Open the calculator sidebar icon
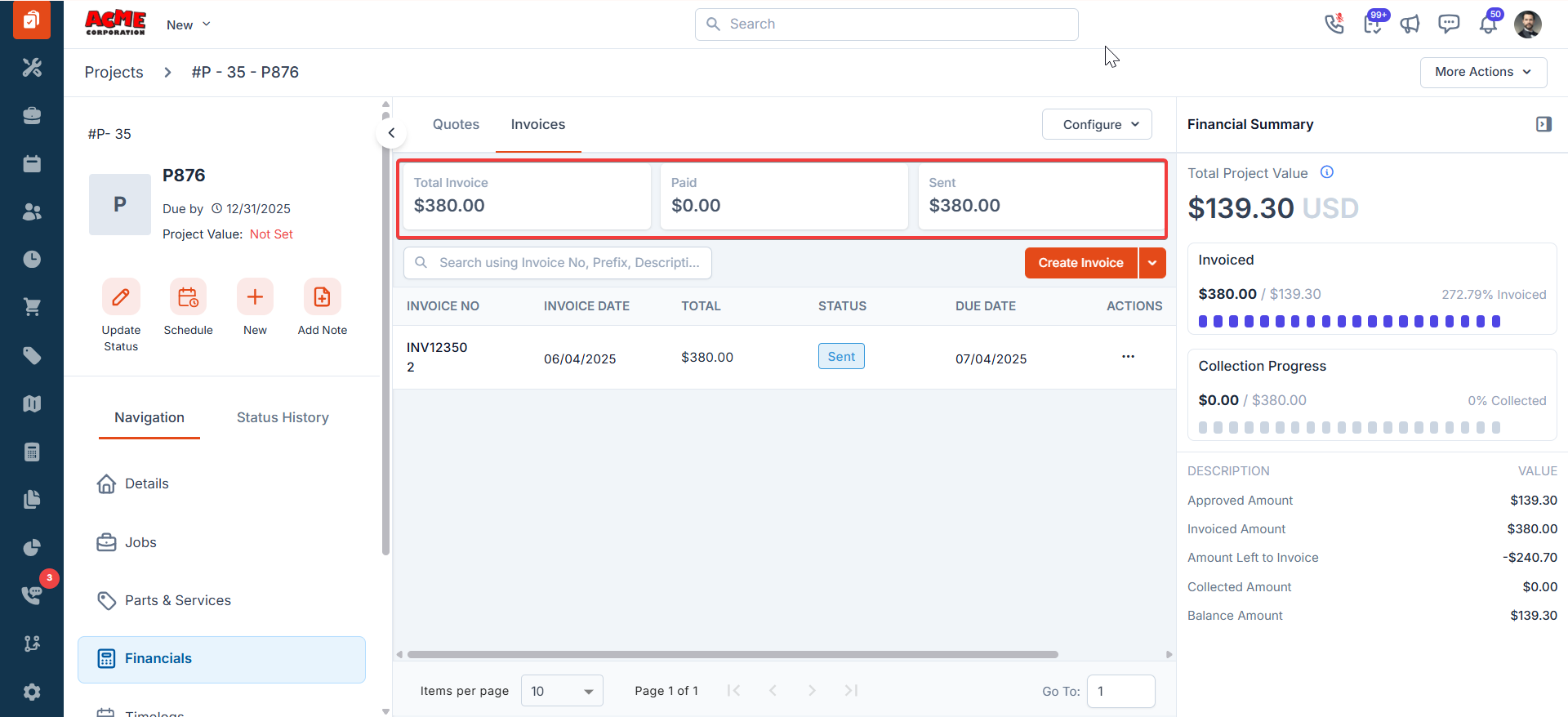Screen dimensions: 1568x717 pos(32,452)
